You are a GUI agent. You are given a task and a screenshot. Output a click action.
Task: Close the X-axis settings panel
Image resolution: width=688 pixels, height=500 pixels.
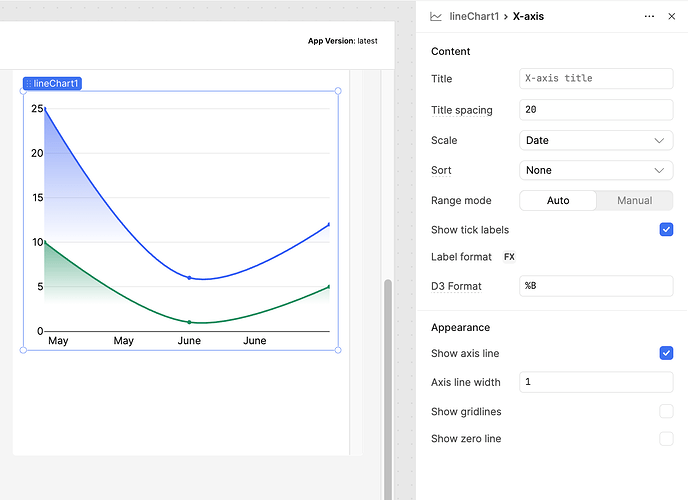coord(672,17)
